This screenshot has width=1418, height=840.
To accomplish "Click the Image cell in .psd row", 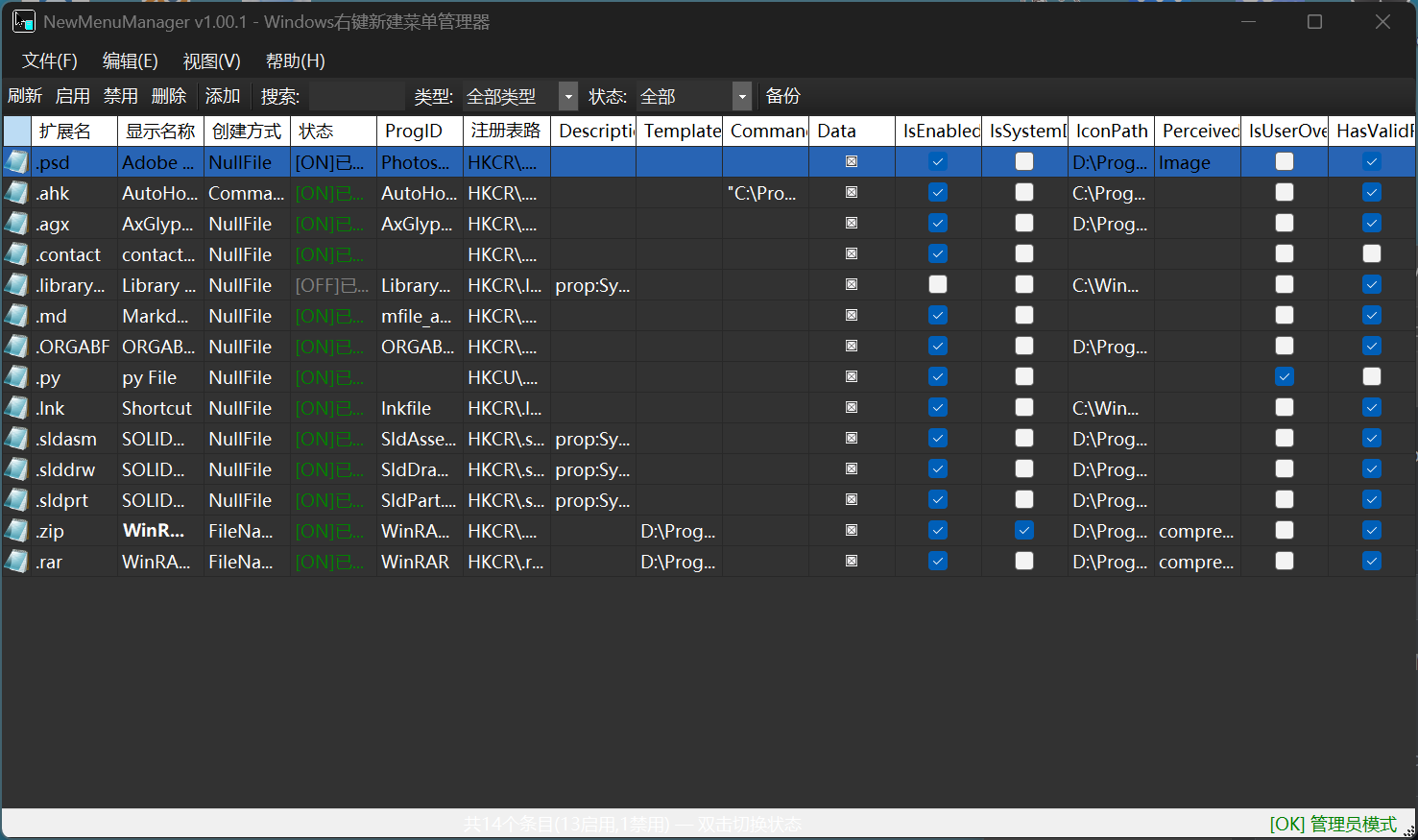I will [x=1197, y=162].
